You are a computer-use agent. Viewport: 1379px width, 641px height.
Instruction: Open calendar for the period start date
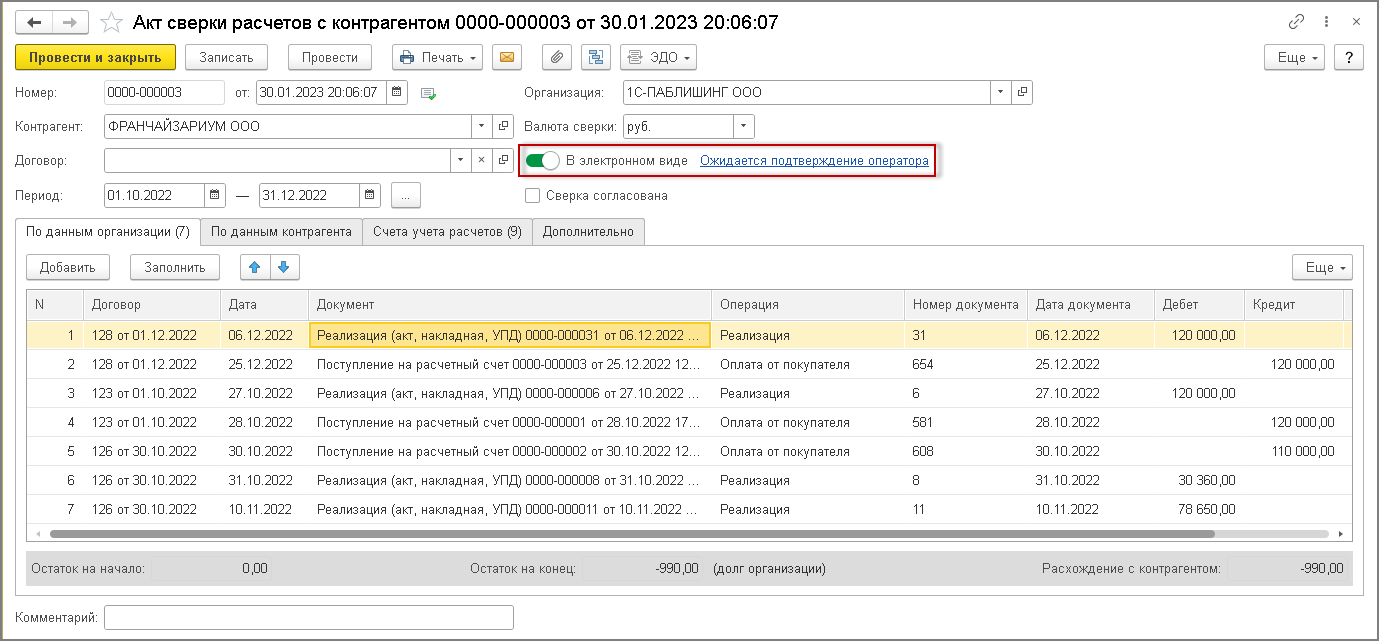coord(216,195)
